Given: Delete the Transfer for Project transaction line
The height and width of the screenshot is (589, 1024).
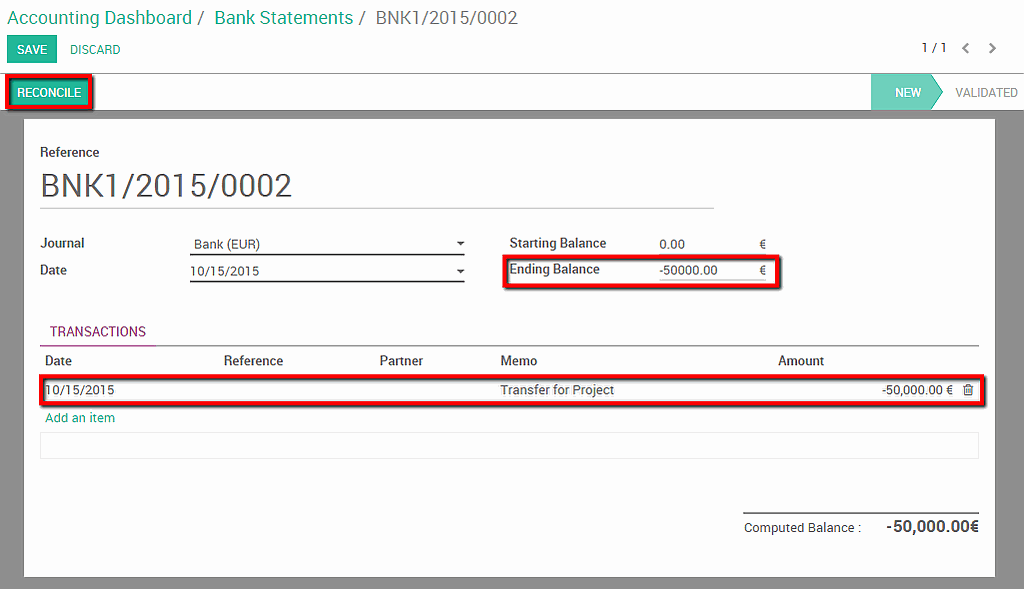Looking at the screenshot, I should (x=967, y=390).
